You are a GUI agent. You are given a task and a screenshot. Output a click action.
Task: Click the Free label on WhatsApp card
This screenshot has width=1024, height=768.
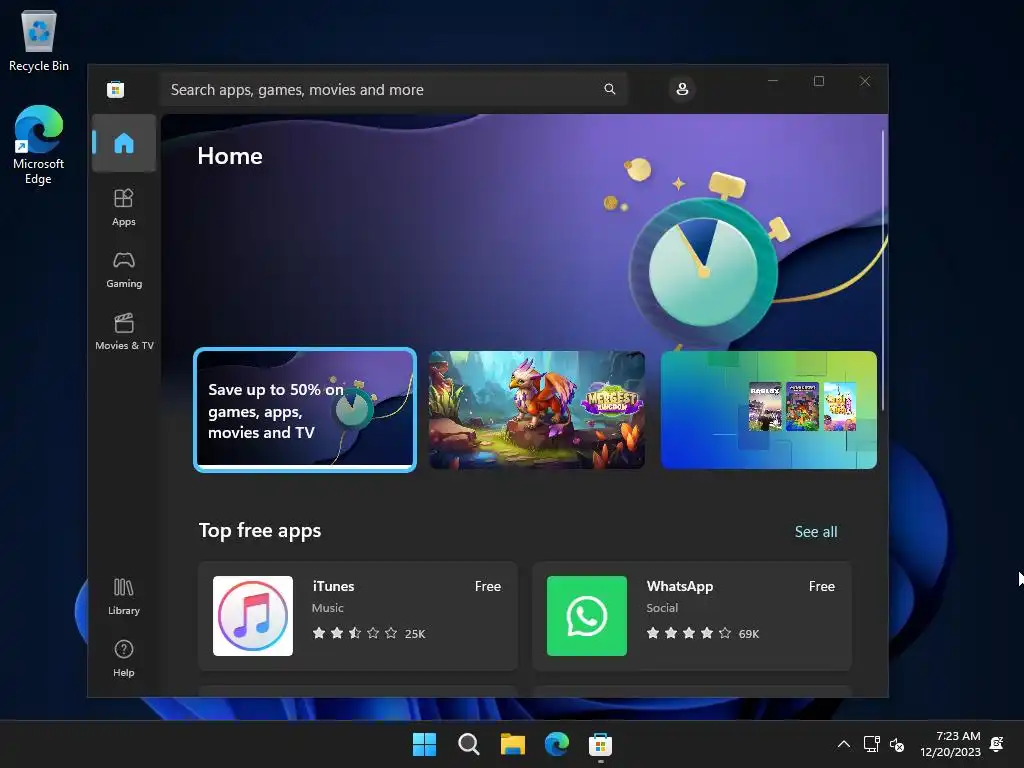pos(822,586)
